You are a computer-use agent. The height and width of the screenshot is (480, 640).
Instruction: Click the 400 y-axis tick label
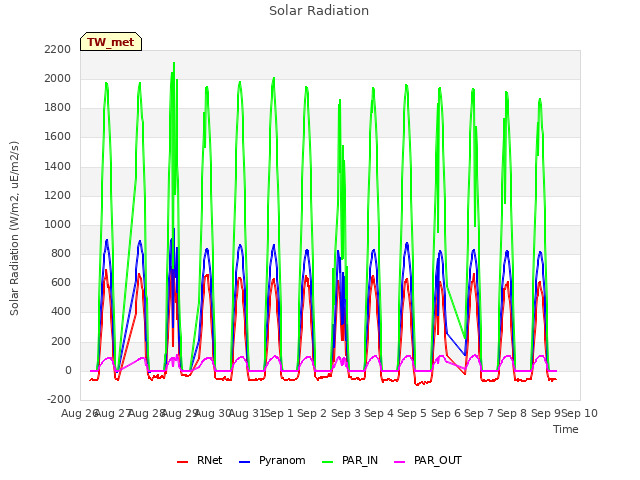[61, 312]
